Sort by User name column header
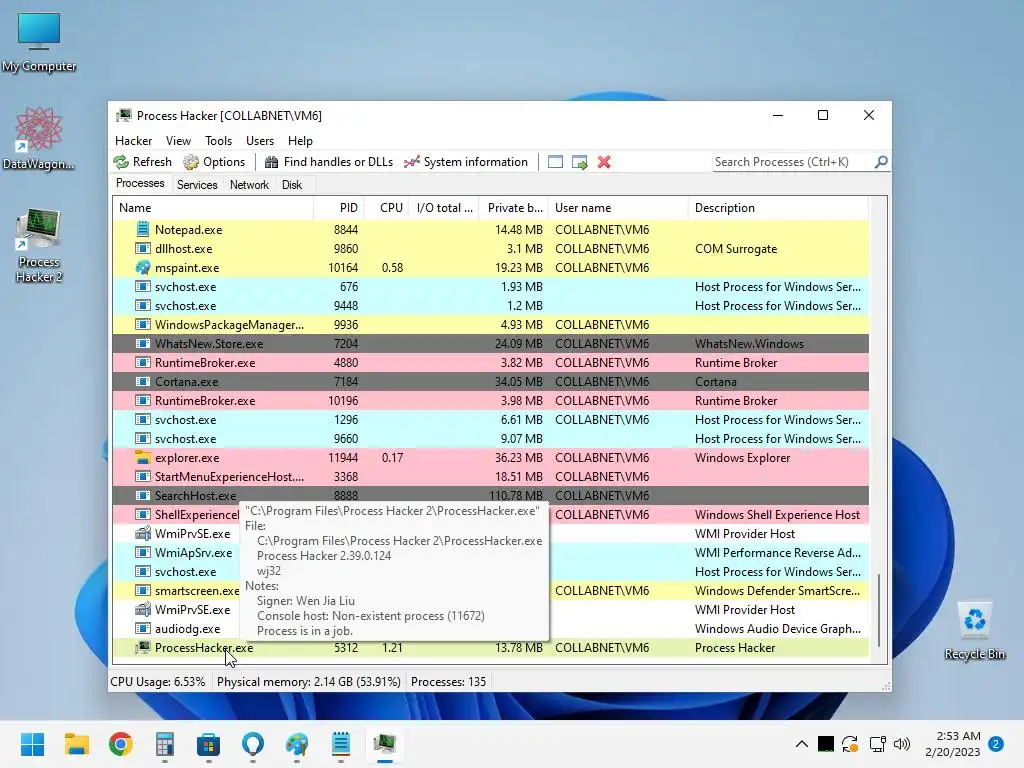The width and height of the screenshot is (1024, 768). click(x=618, y=208)
